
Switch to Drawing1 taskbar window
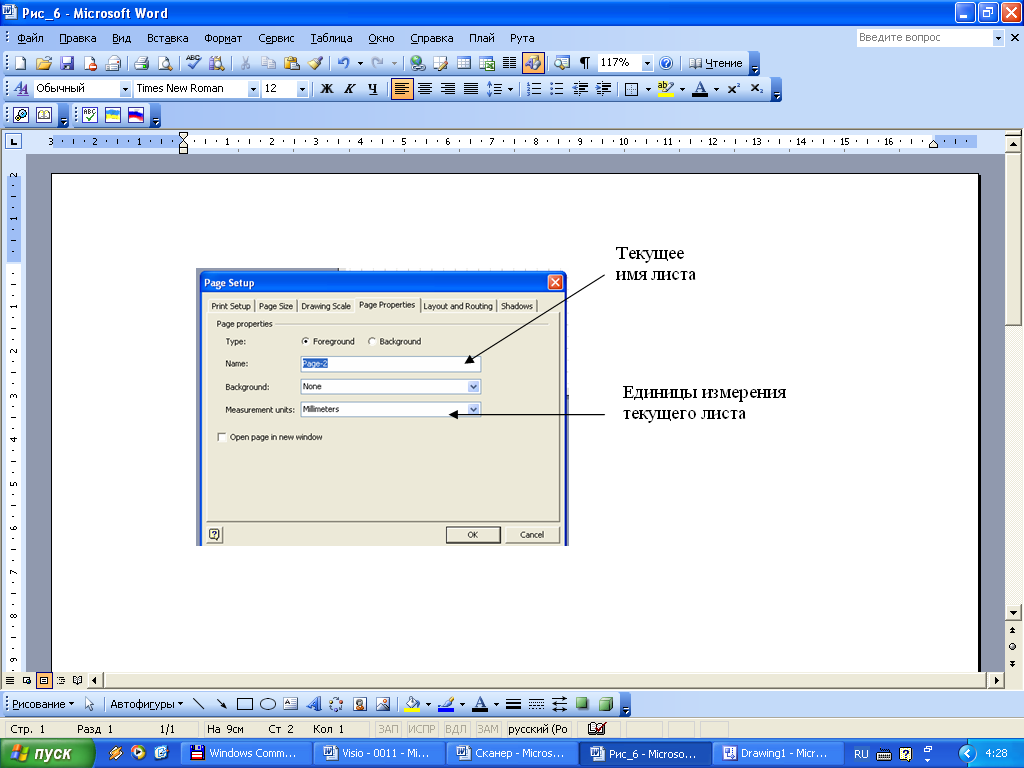pyautogui.click(x=778, y=754)
